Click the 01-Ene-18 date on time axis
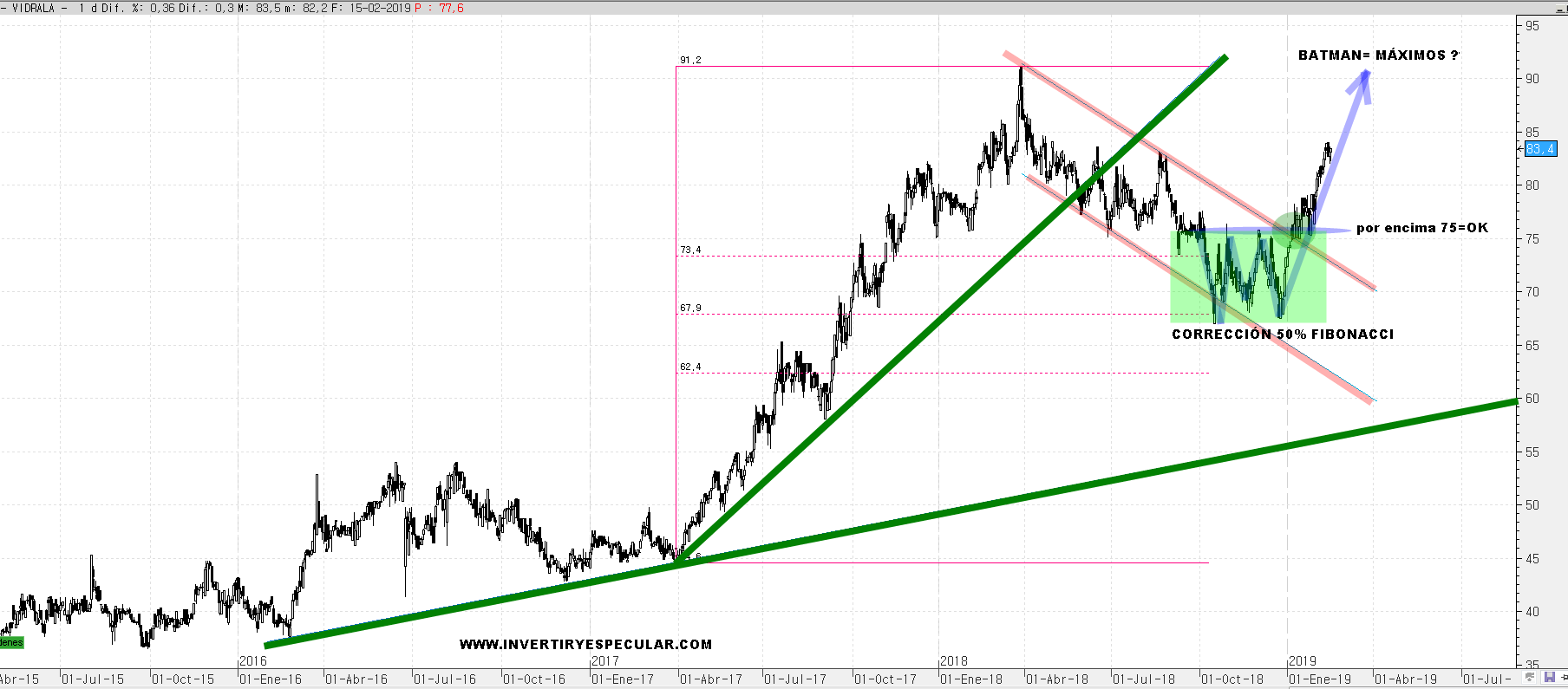This screenshot has width=1568, height=689. [971, 679]
